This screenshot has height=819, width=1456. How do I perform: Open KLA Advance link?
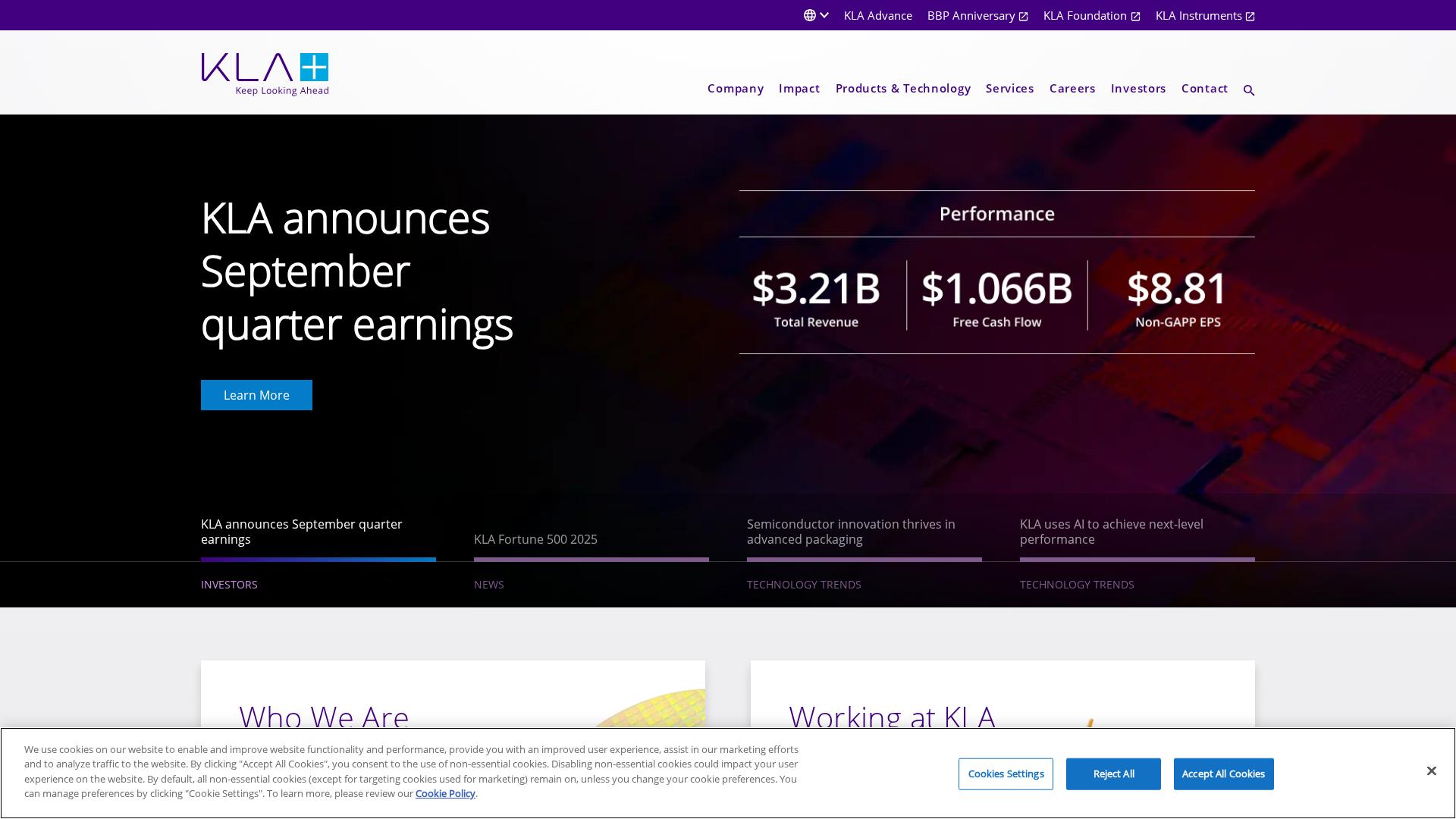coord(877,15)
